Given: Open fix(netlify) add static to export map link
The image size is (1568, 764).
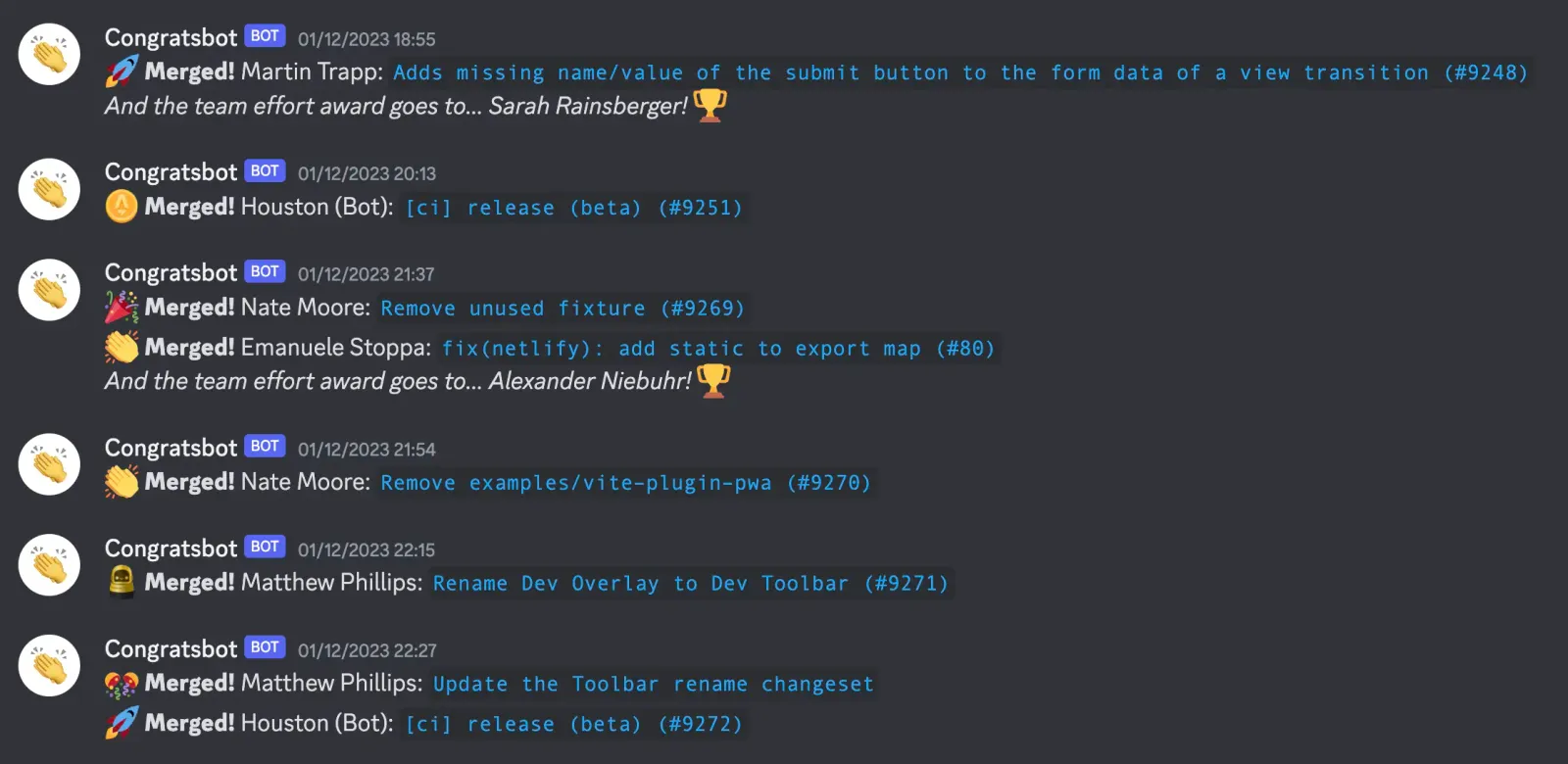Looking at the screenshot, I should (718, 349).
